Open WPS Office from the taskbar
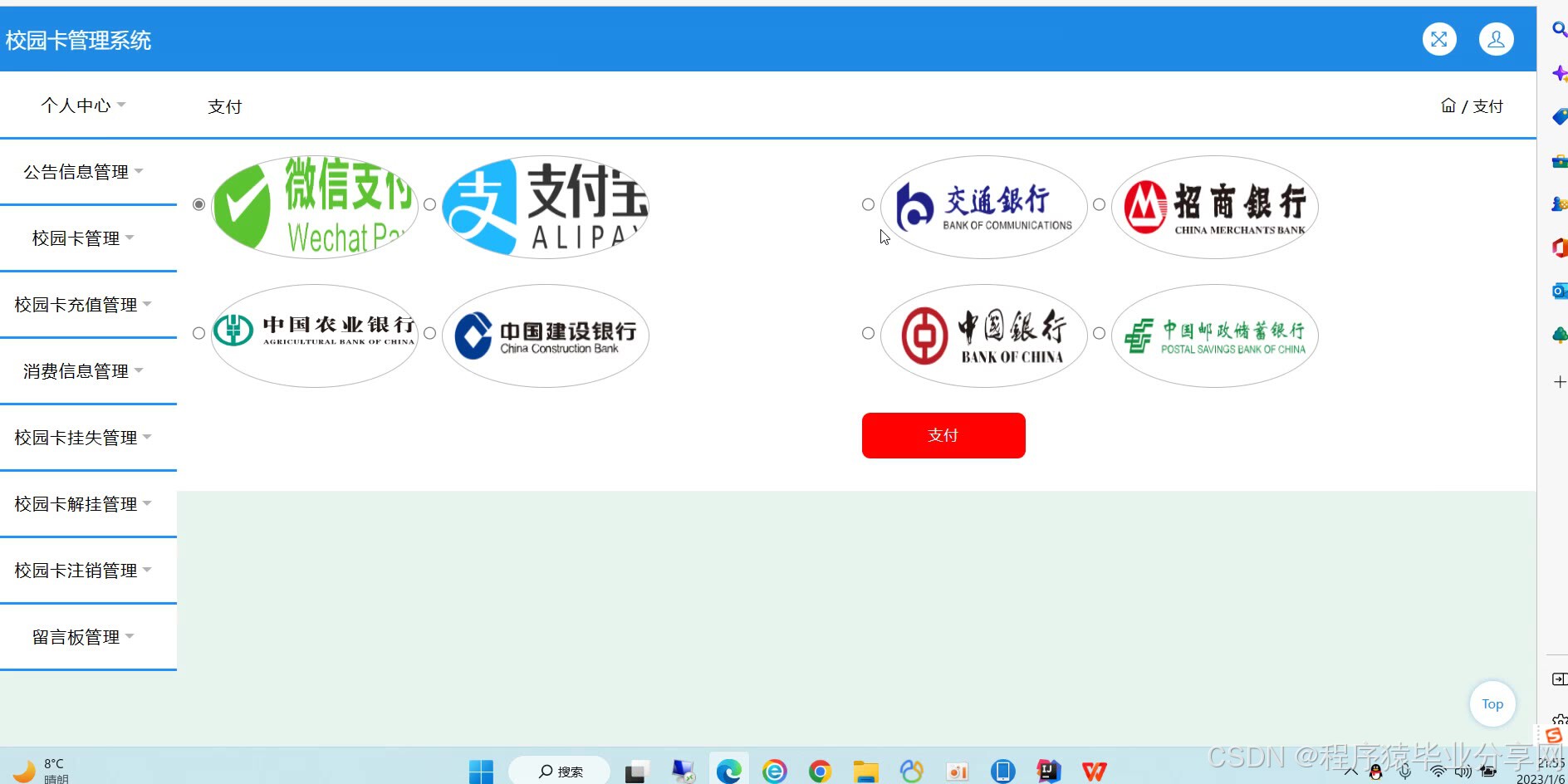The width and height of the screenshot is (1568, 784). pyautogui.click(x=1095, y=772)
